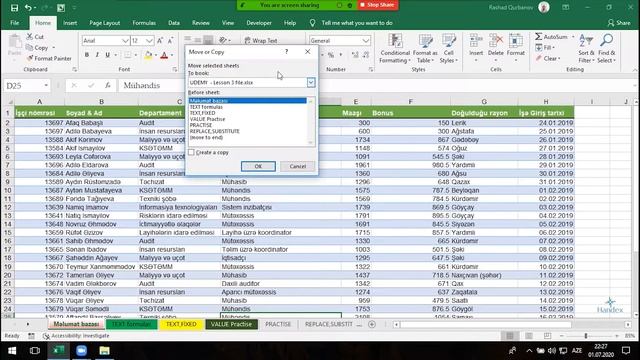Click OK in Move or Copy dialog

click(258, 166)
